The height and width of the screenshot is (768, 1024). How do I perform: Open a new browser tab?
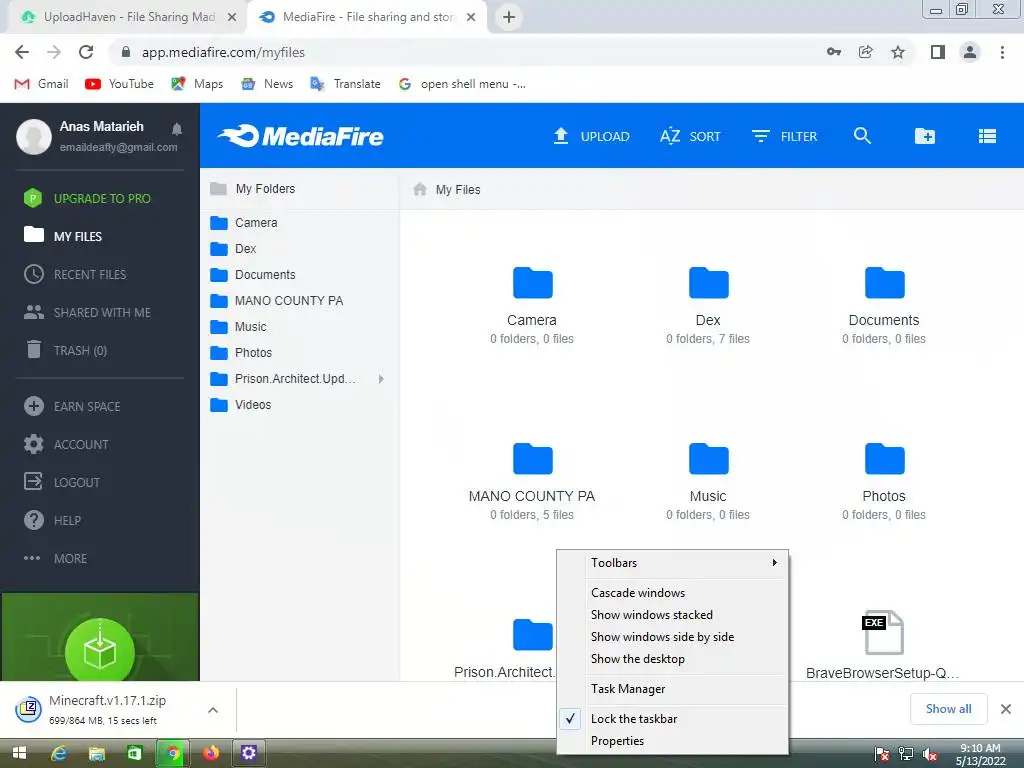tap(509, 17)
